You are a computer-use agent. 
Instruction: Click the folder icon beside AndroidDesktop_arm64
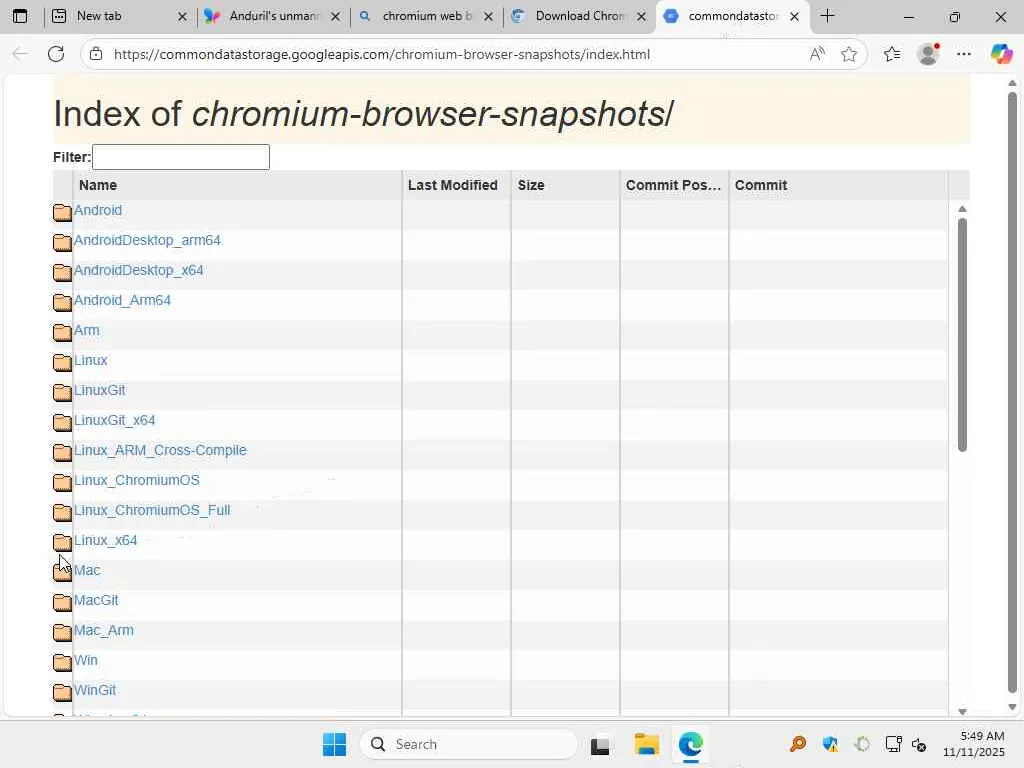pyautogui.click(x=62, y=242)
